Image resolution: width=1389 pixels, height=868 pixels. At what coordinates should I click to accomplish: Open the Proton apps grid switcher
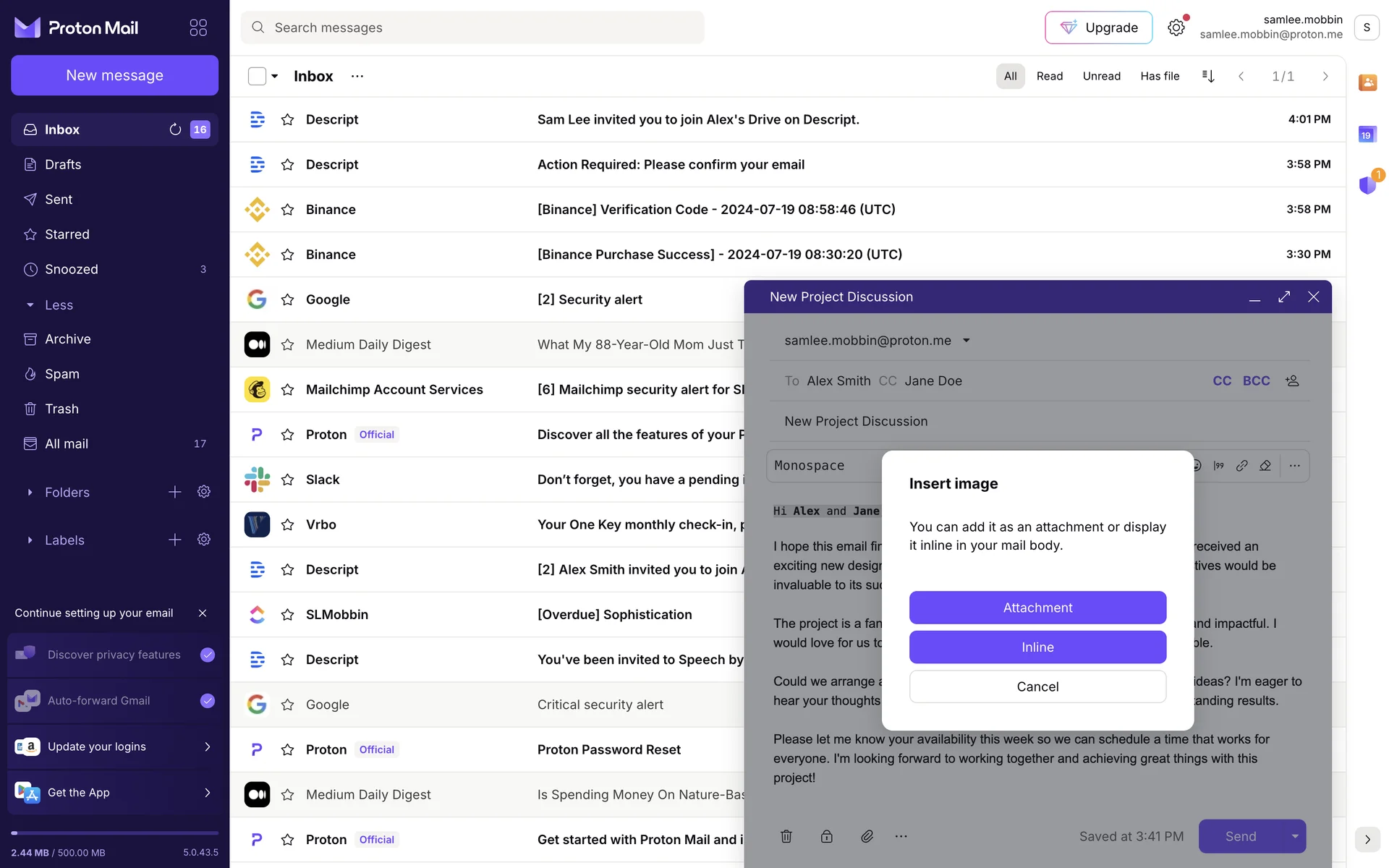click(197, 27)
